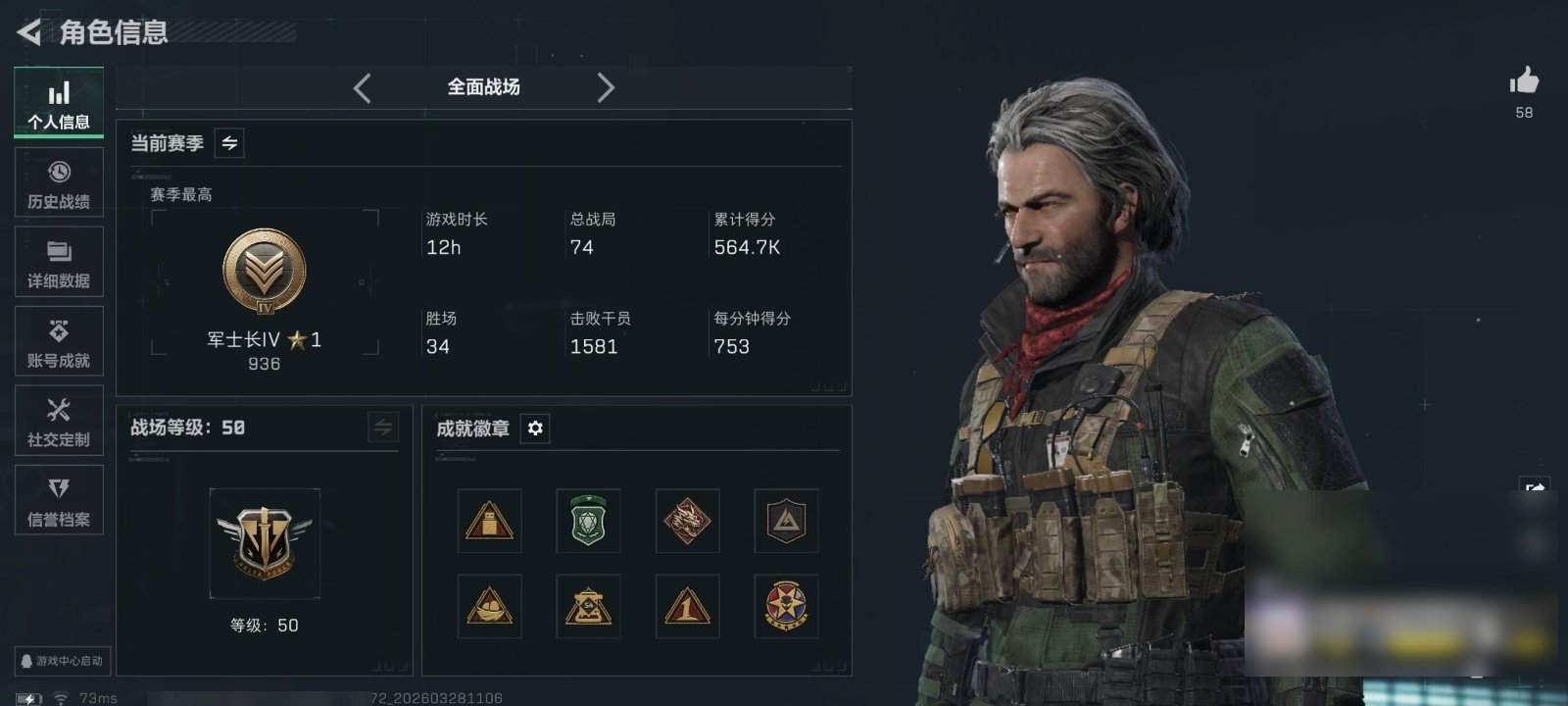Select the star emblem achievement badge
The image size is (1568, 706).
(786, 607)
